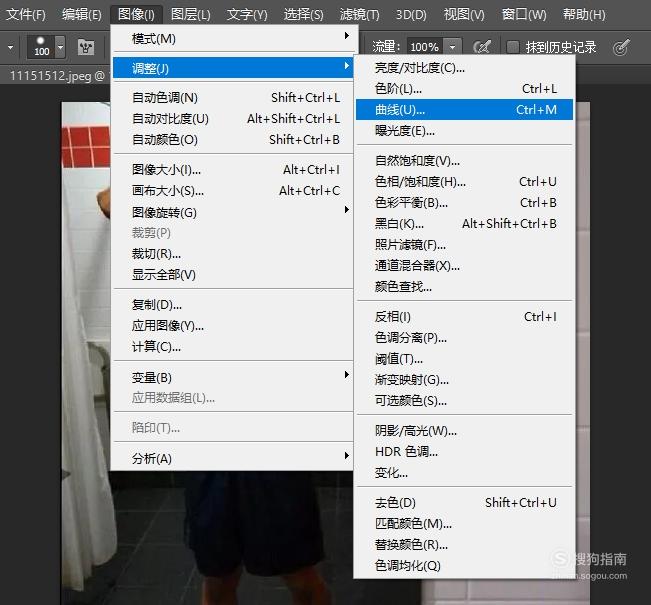Open 亮度/对比度(C)... adjustment
This screenshot has height=605, width=651.
464,68
